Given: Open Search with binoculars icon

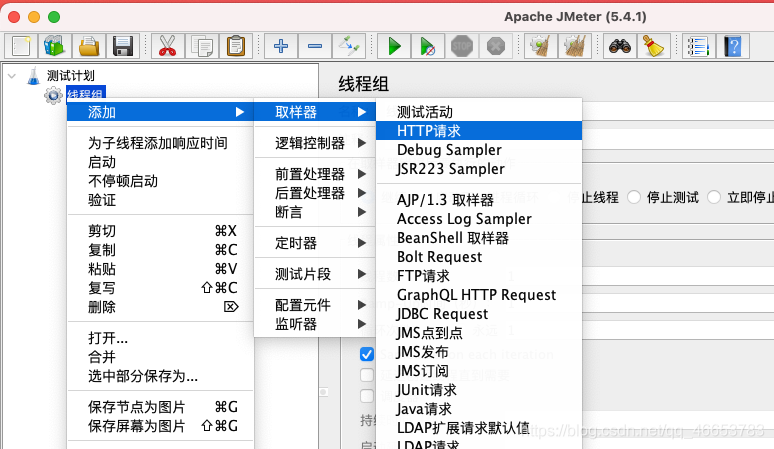Looking at the screenshot, I should [619, 46].
